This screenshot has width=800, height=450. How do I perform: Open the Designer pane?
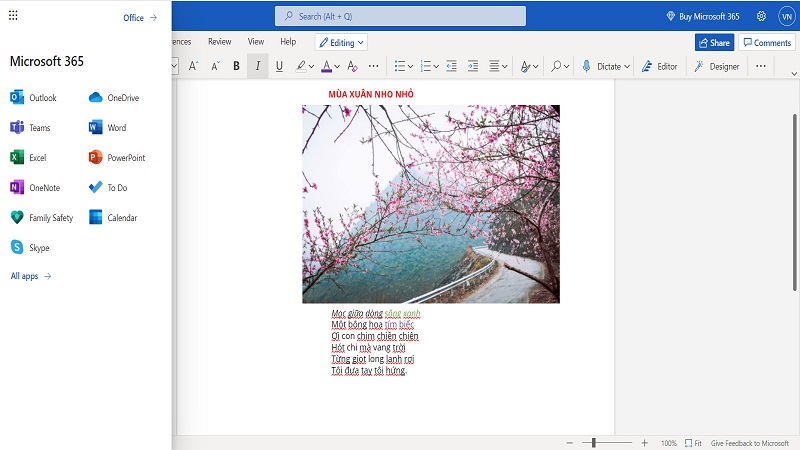[x=716, y=66]
